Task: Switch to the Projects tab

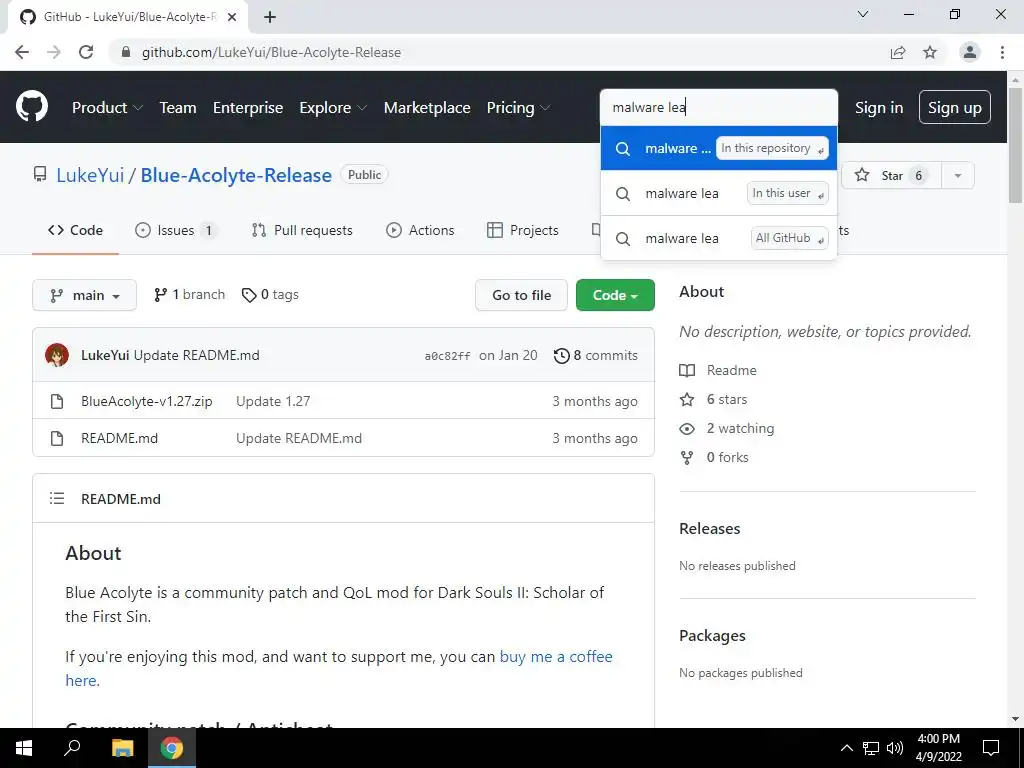Action: pos(522,230)
